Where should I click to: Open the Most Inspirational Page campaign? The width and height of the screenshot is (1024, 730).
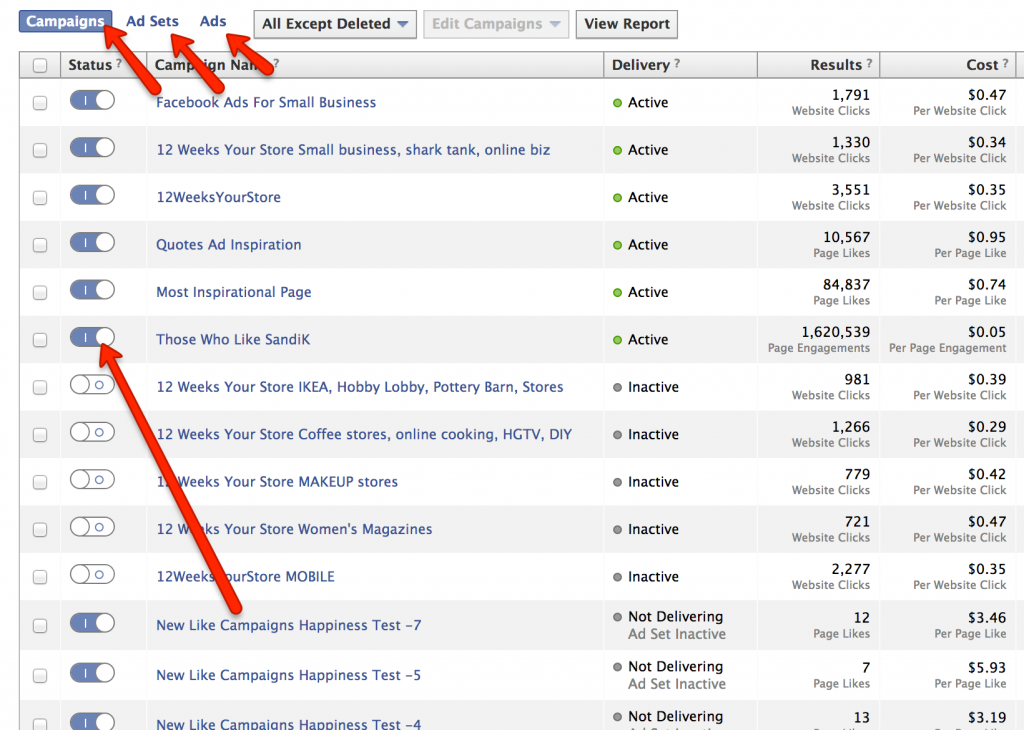[x=233, y=291]
